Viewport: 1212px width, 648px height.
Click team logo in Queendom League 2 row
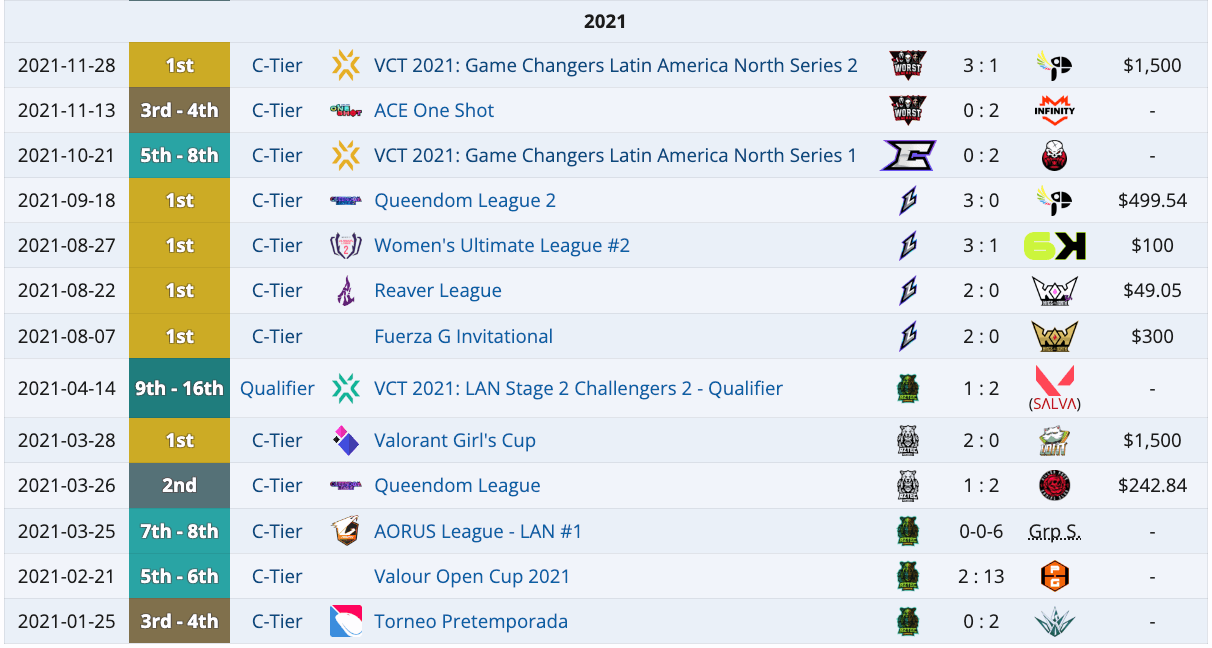[x=908, y=201]
